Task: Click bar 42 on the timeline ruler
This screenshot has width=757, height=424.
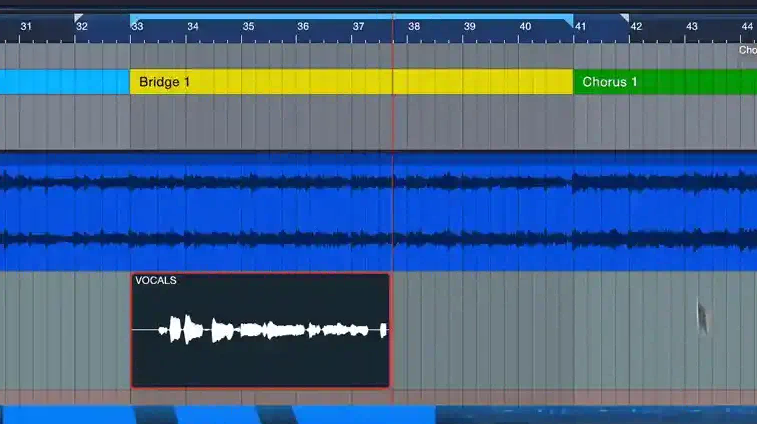Action: tap(636, 27)
